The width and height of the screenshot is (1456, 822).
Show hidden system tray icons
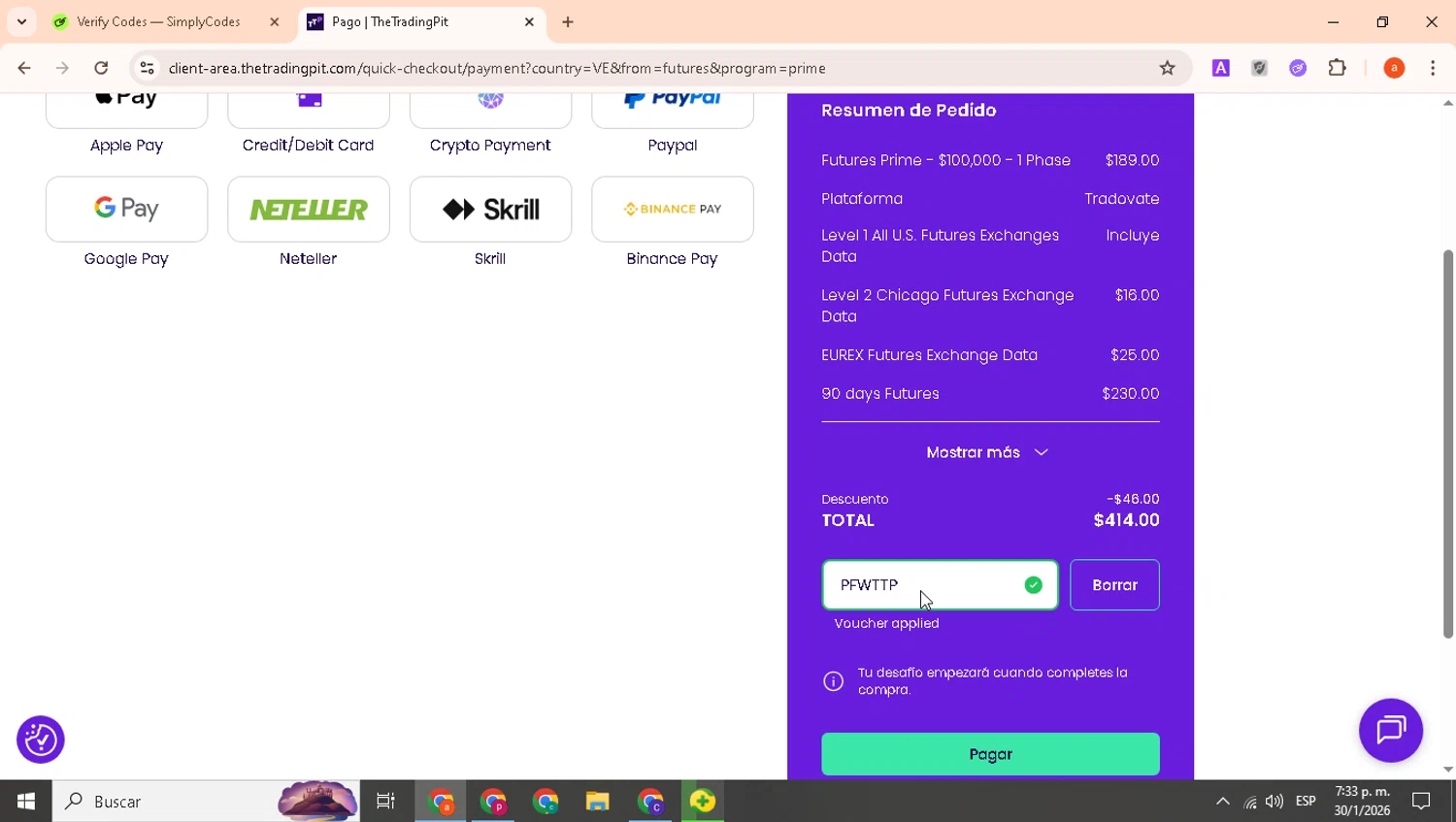click(x=1223, y=802)
